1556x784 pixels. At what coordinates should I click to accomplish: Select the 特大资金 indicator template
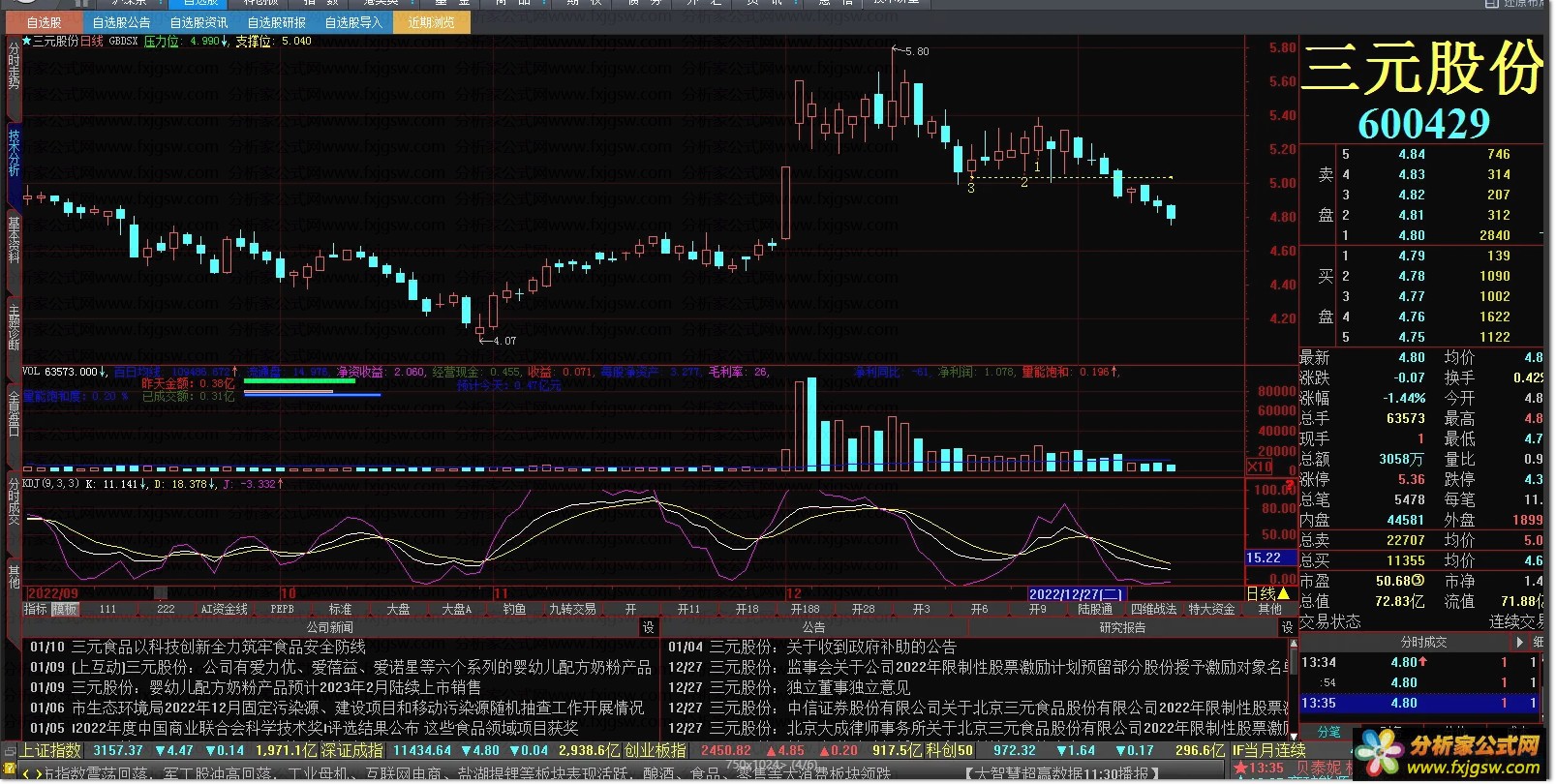pos(1211,610)
